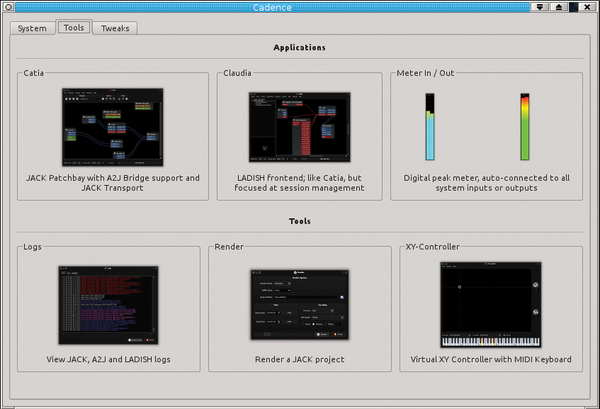Open the Tweaks tab
The height and width of the screenshot is (409, 600).
click(115, 28)
